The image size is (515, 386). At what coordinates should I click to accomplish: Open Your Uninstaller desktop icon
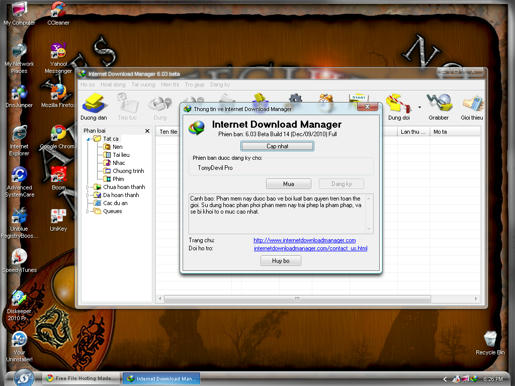[19, 347]
